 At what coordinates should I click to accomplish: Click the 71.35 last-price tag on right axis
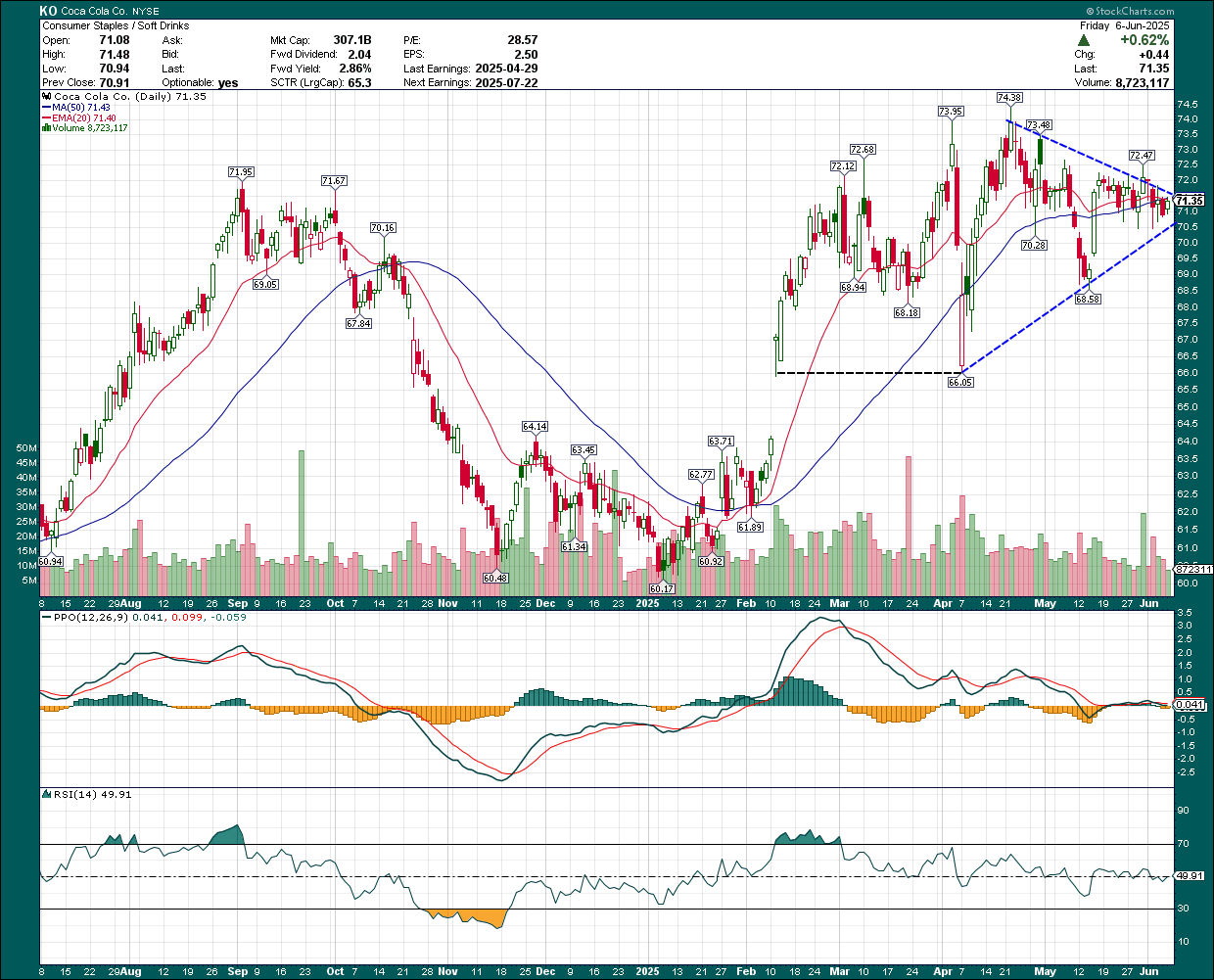point(1189,198)
